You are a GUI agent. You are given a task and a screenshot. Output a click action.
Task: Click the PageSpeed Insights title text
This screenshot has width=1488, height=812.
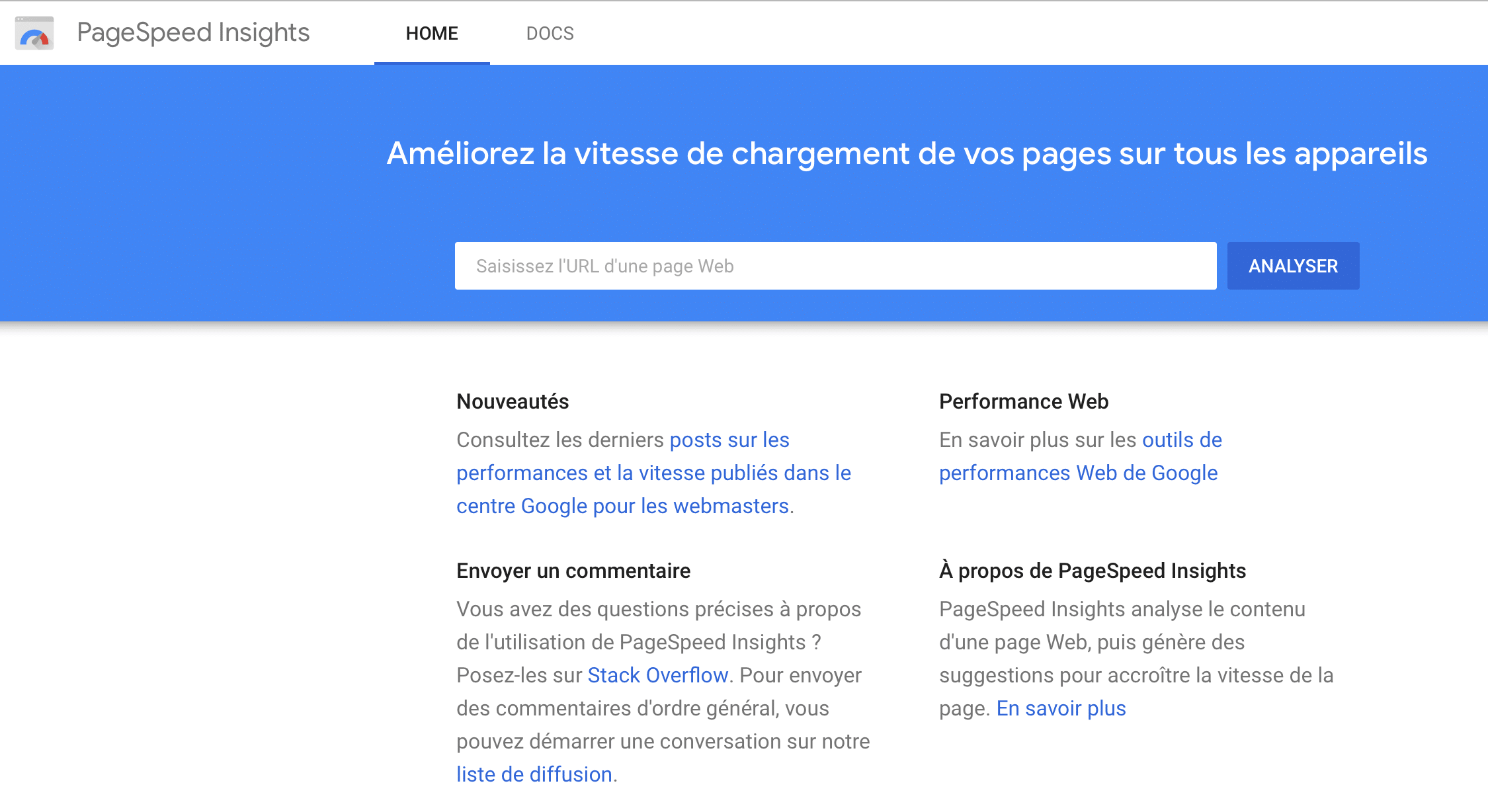coord(193,32)
